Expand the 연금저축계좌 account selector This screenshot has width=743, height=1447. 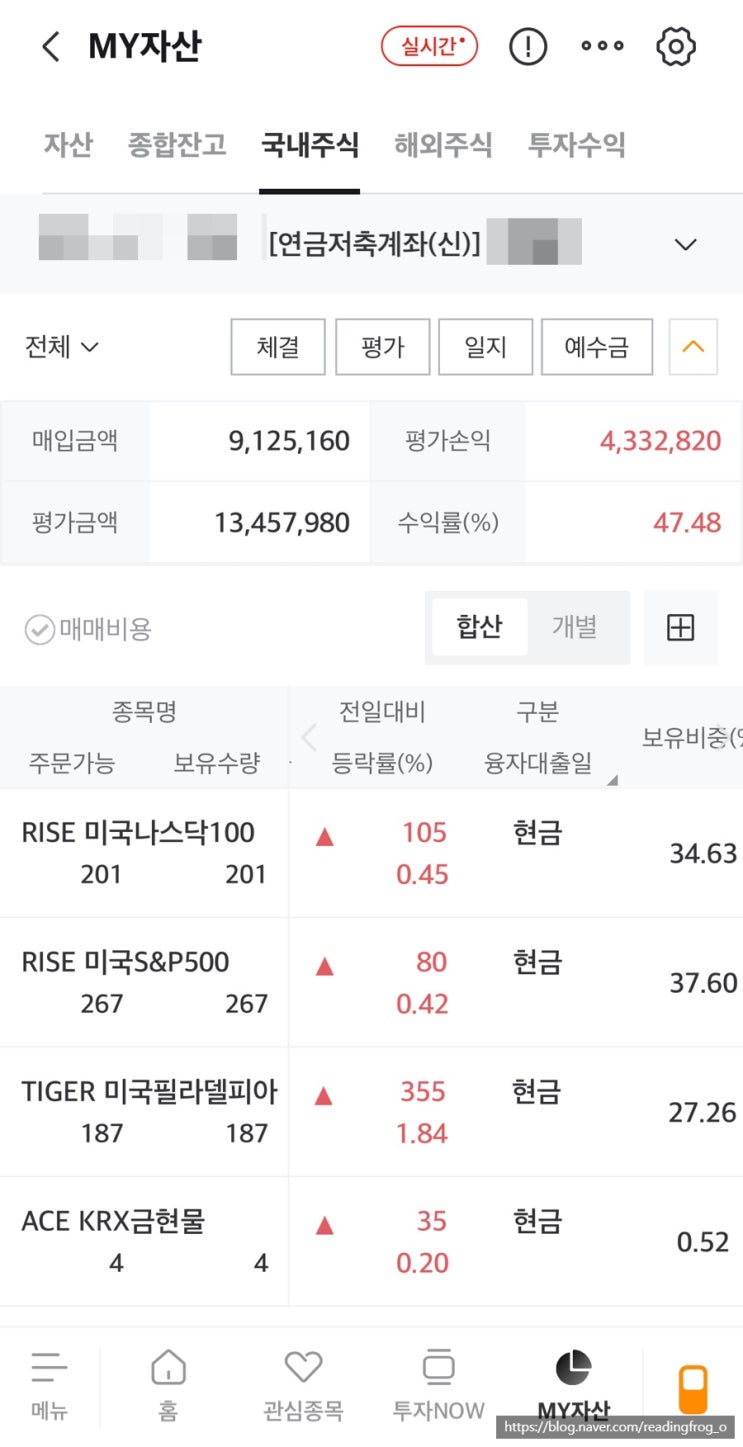(685, 245)
